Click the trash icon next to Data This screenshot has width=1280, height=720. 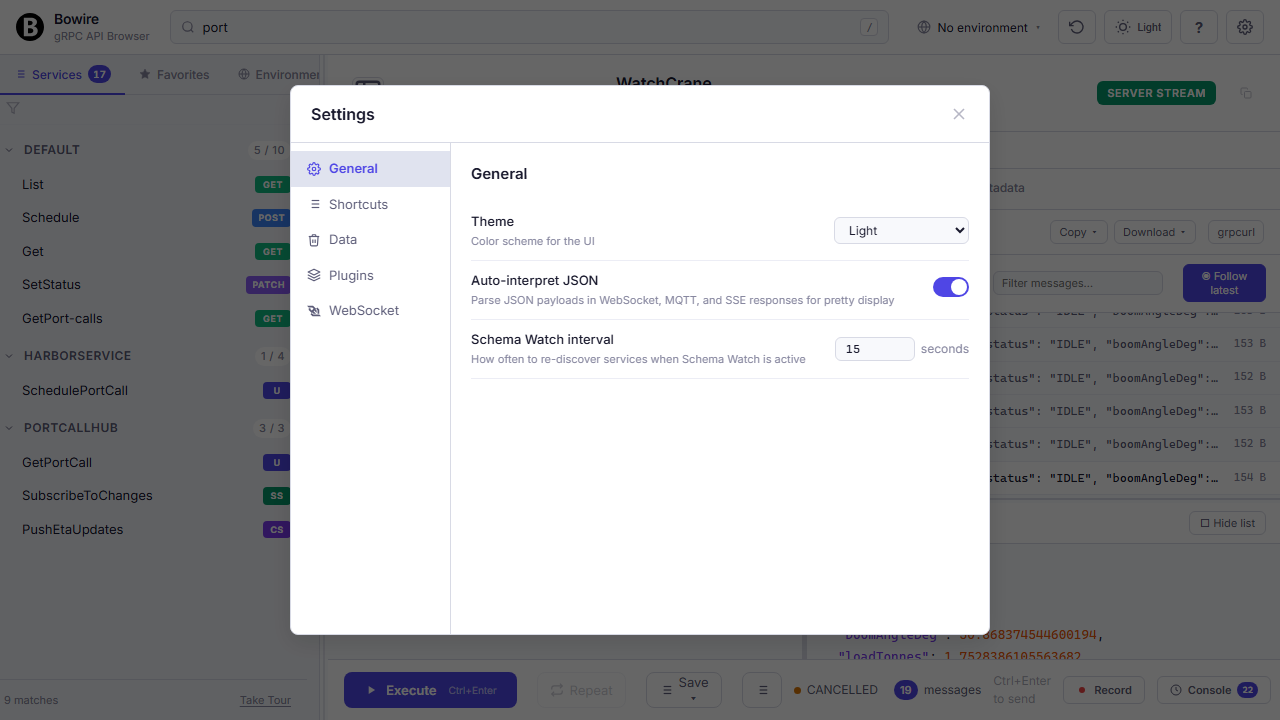(314, 240)
